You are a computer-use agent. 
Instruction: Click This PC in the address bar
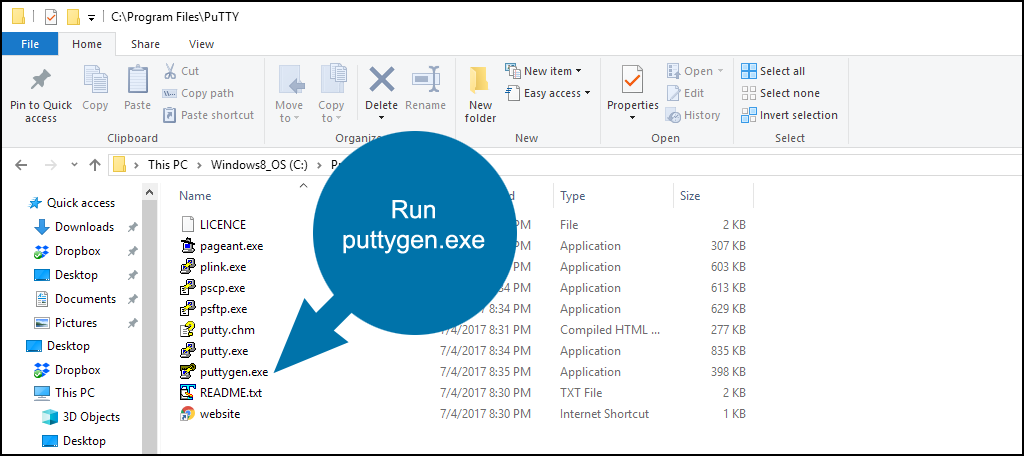[167, 165]
